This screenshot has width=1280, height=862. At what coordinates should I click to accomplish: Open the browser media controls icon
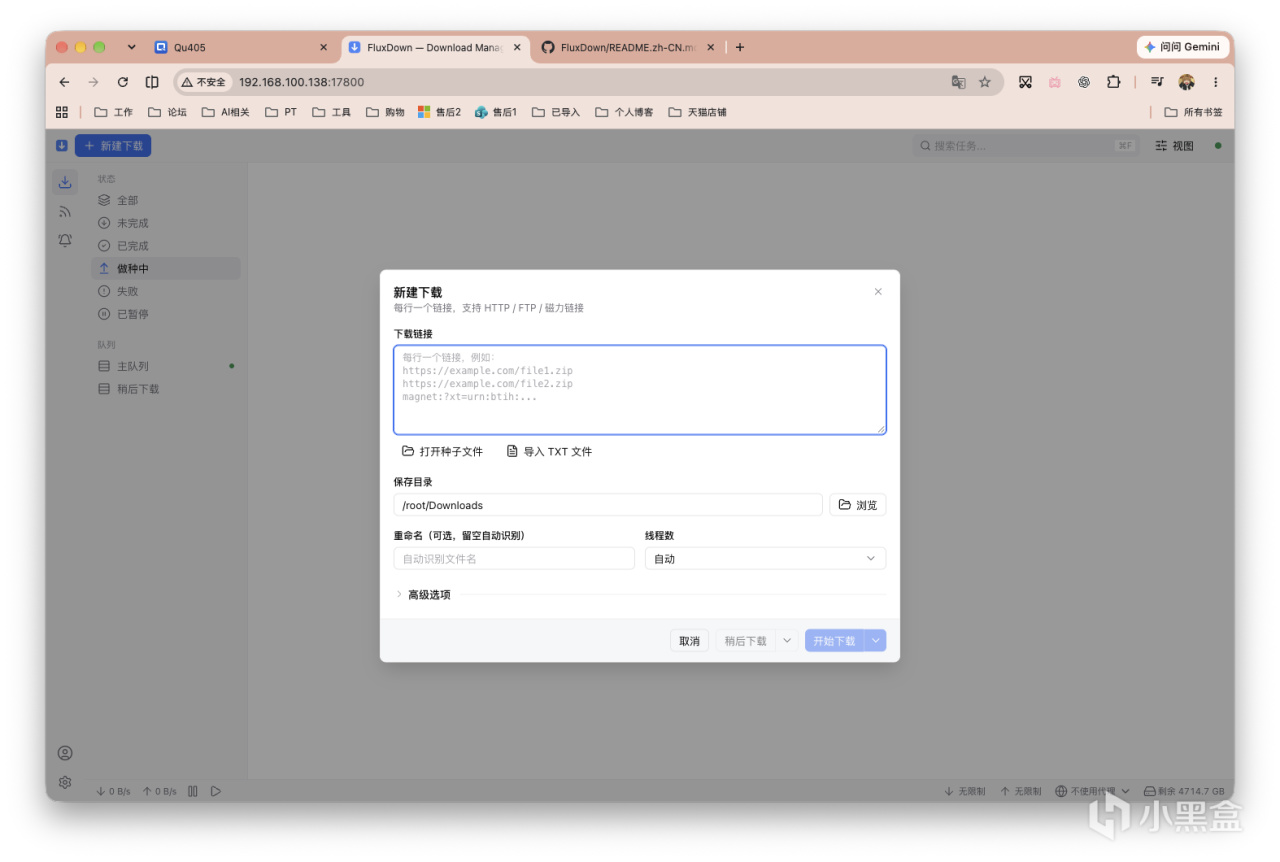click(1157, 82)
